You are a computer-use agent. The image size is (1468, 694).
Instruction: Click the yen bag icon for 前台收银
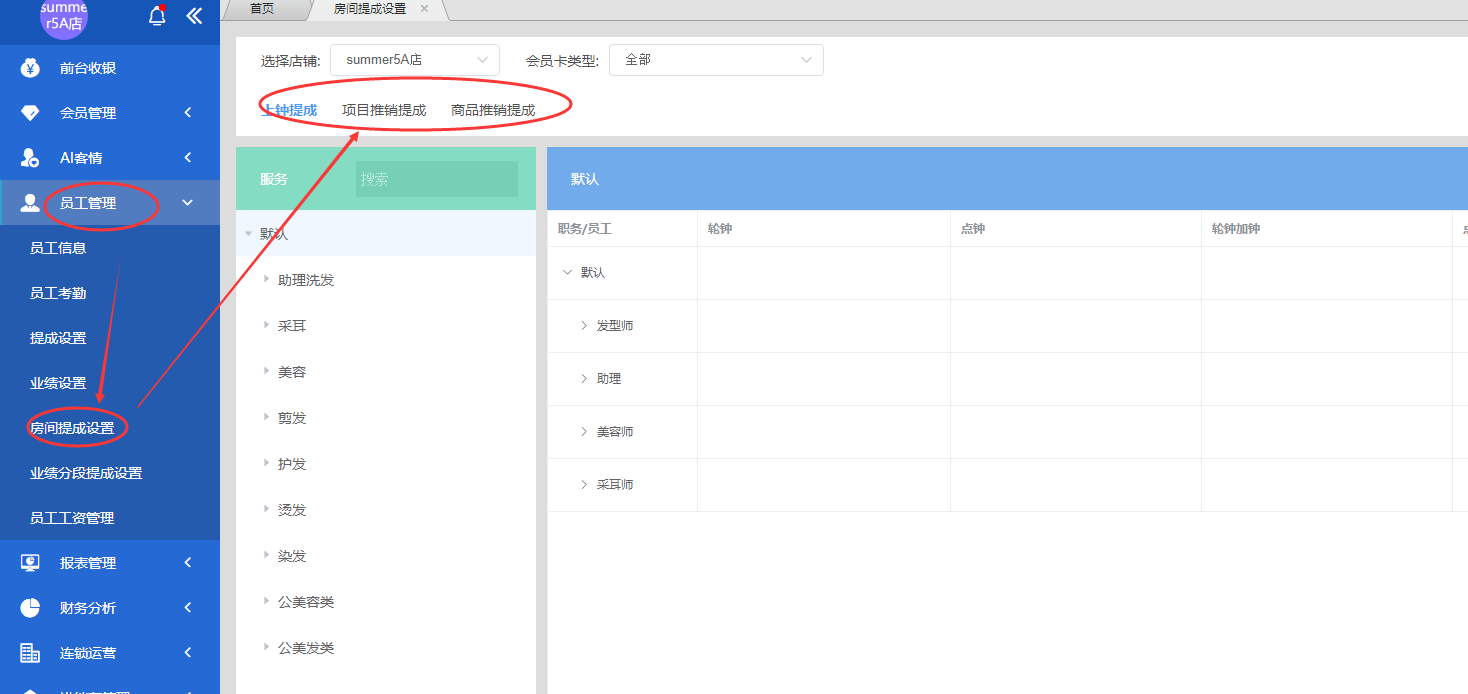[x=30, y=68]
